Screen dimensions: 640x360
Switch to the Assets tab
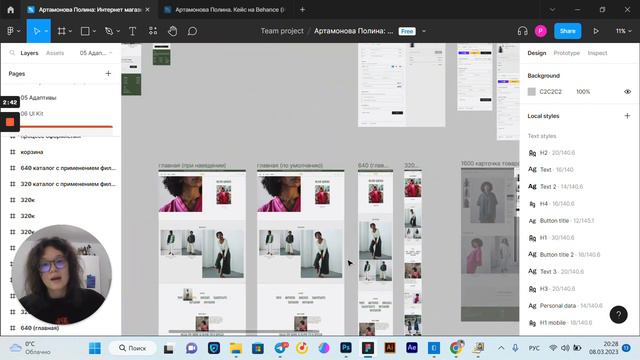(55, 53)
